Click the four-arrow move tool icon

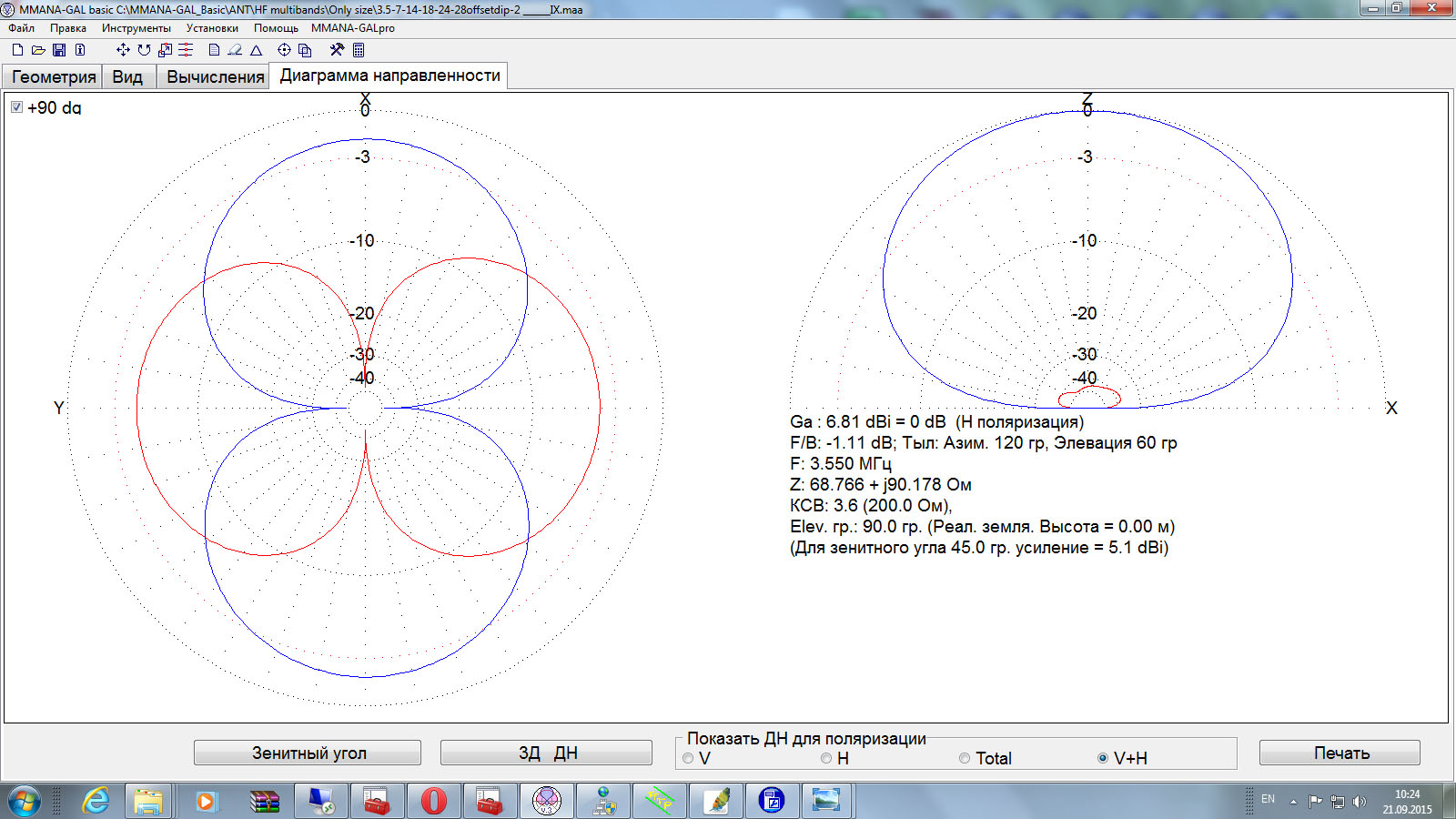click(x=123, y=50)
